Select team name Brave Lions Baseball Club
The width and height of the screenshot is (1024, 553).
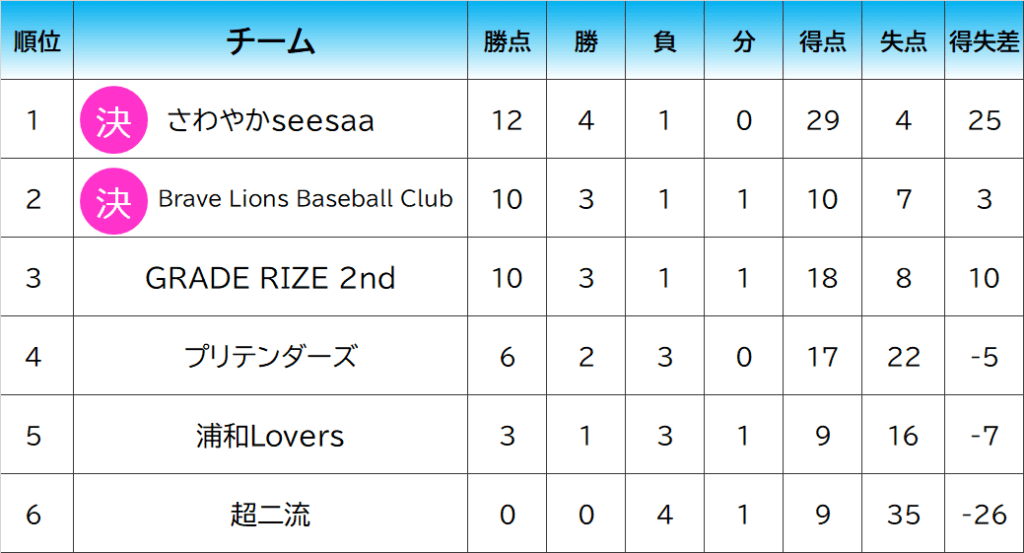(305, 198)
